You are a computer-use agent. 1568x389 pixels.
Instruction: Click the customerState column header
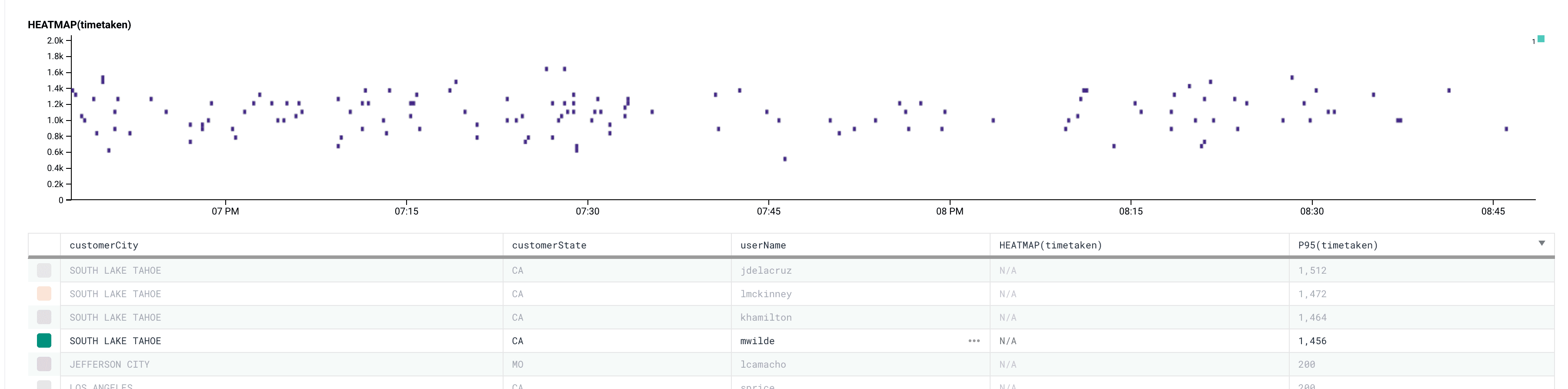[548, 245]
